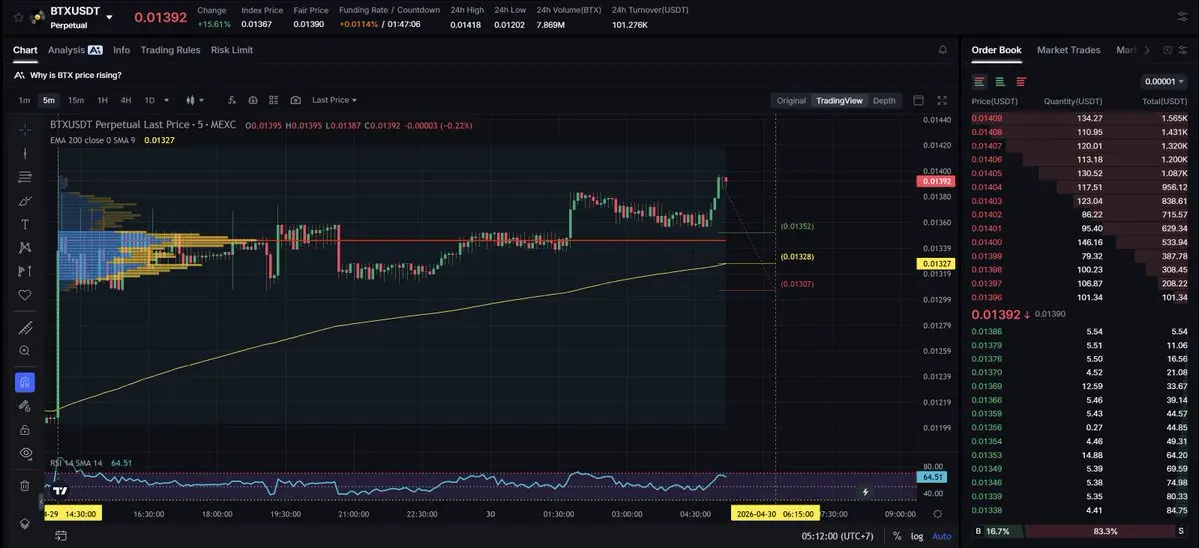Image resolution: width=1199 pixels, height=548 pixels.
Task: Open the 05:12:00 (UTC+7) timezone selector
Action: pyautogui.click(x=837, y=537)
